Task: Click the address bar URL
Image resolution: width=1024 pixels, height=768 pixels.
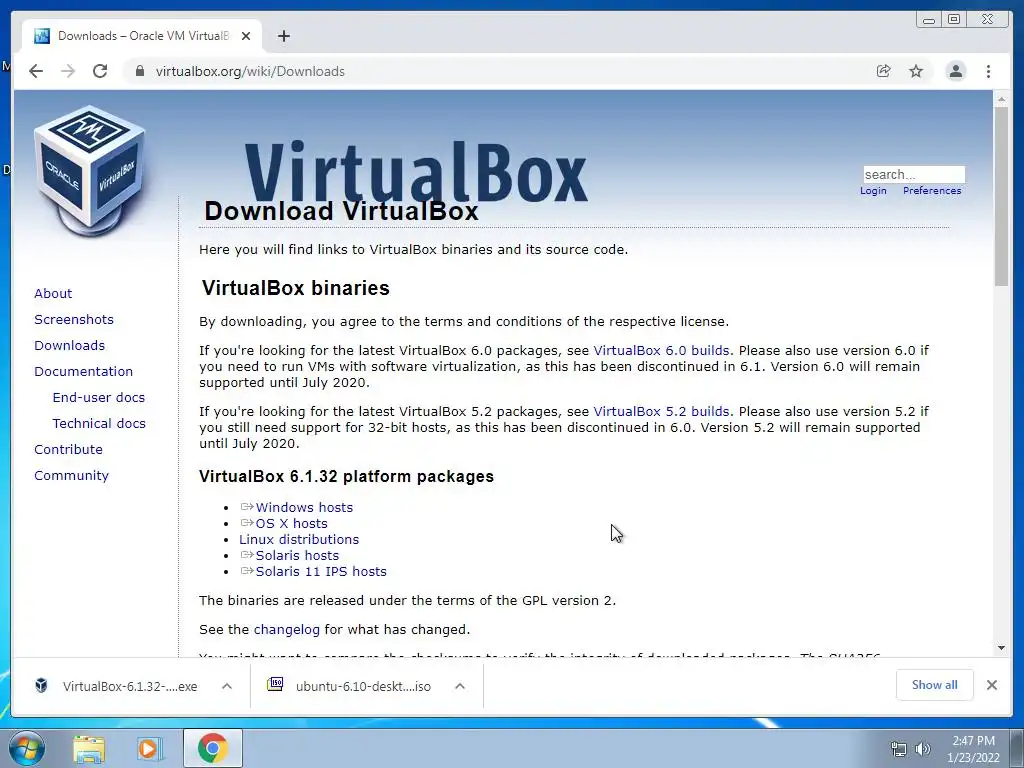Action: pyautogui.click(x=250, y=71)
